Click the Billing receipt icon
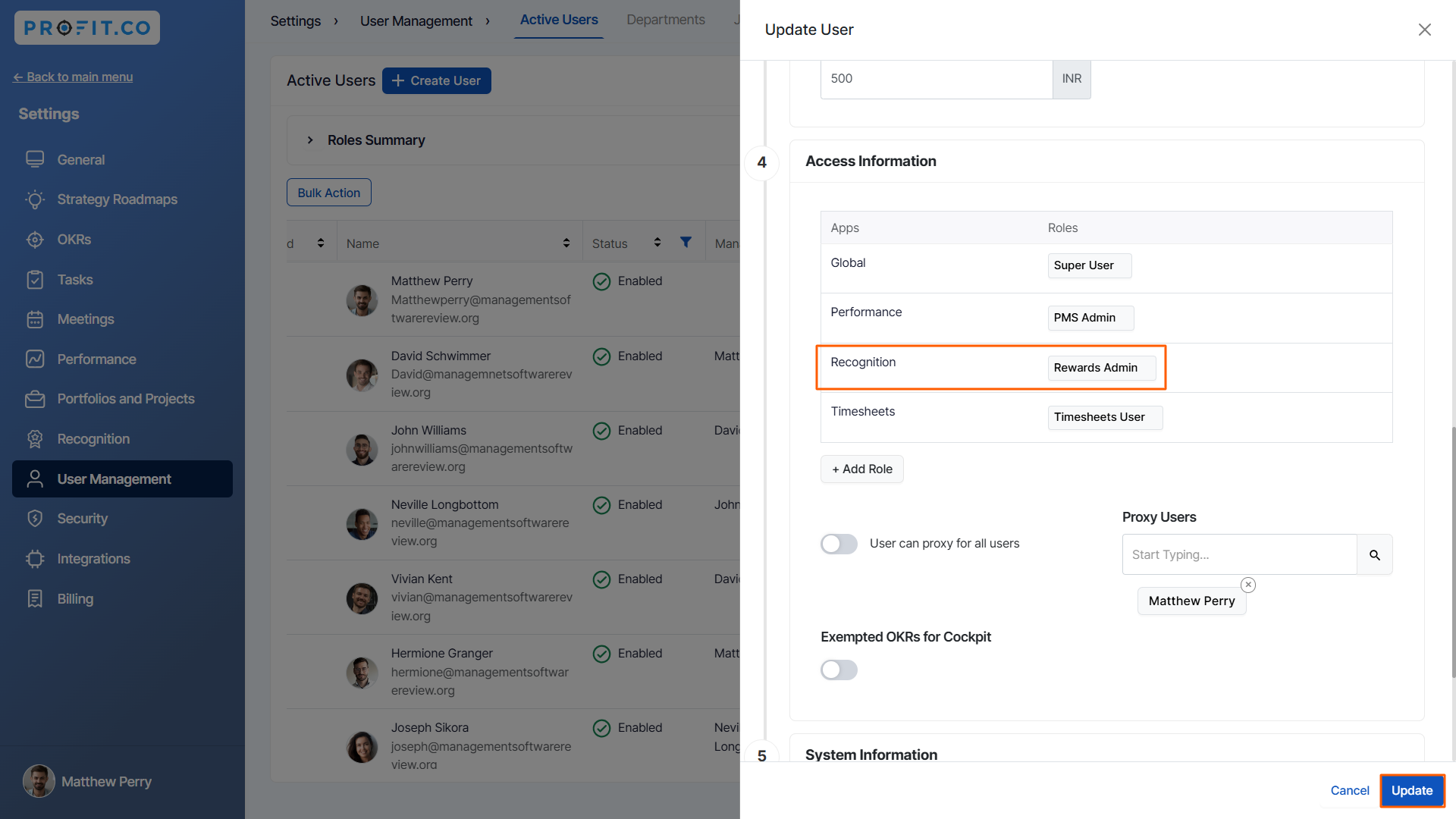 tap(35, 599)
